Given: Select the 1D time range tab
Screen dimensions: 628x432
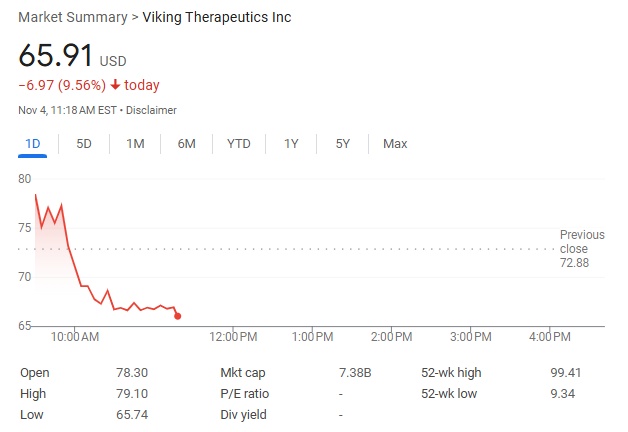Looking at the screenshot, I should [32, 144].
